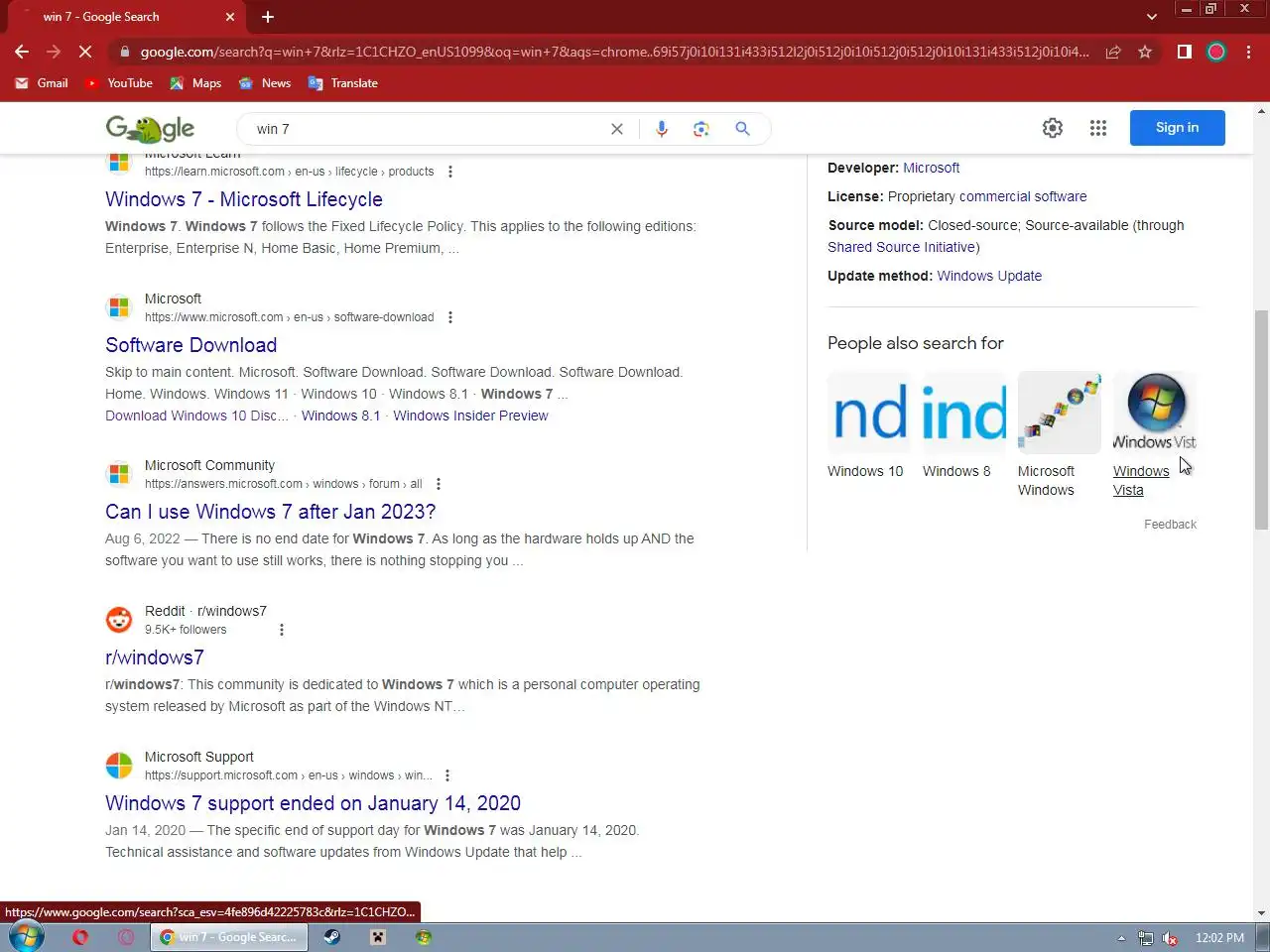Open Chrome window in the taskbar
The height and width of the screenshot is (952, 1270).
(229, 937)
